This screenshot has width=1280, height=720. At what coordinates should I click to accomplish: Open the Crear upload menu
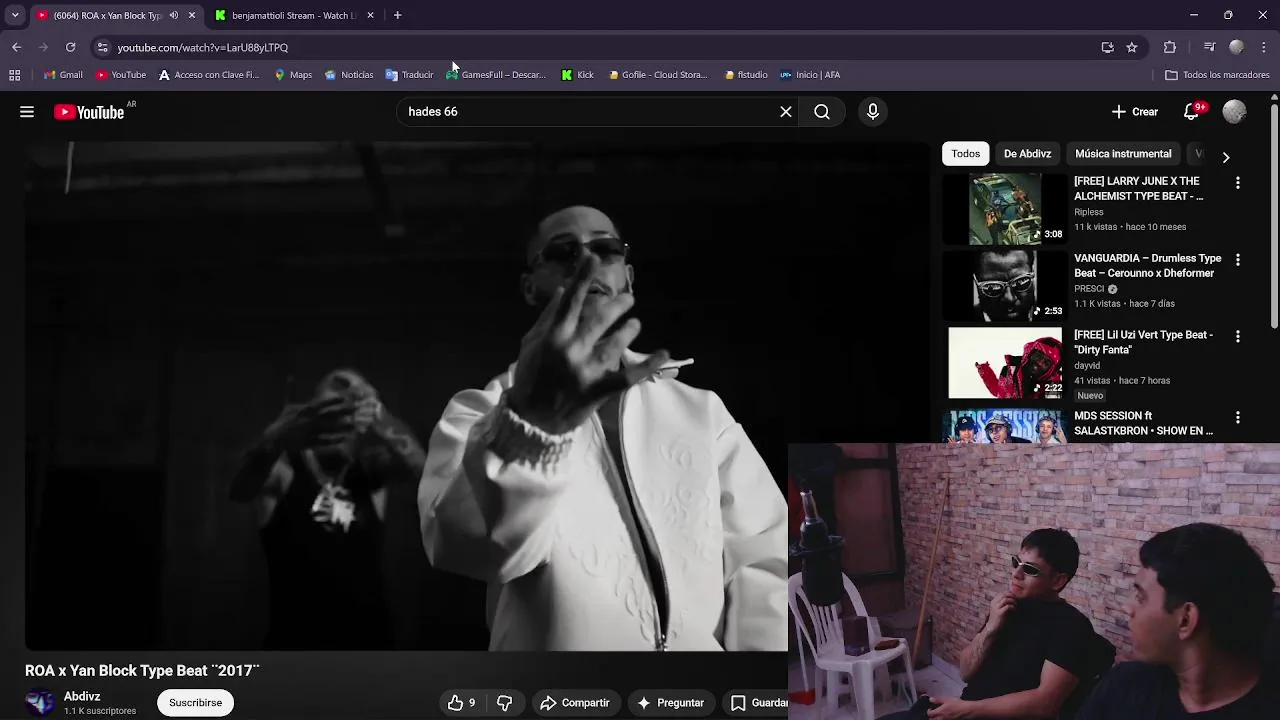(1135, 112)
